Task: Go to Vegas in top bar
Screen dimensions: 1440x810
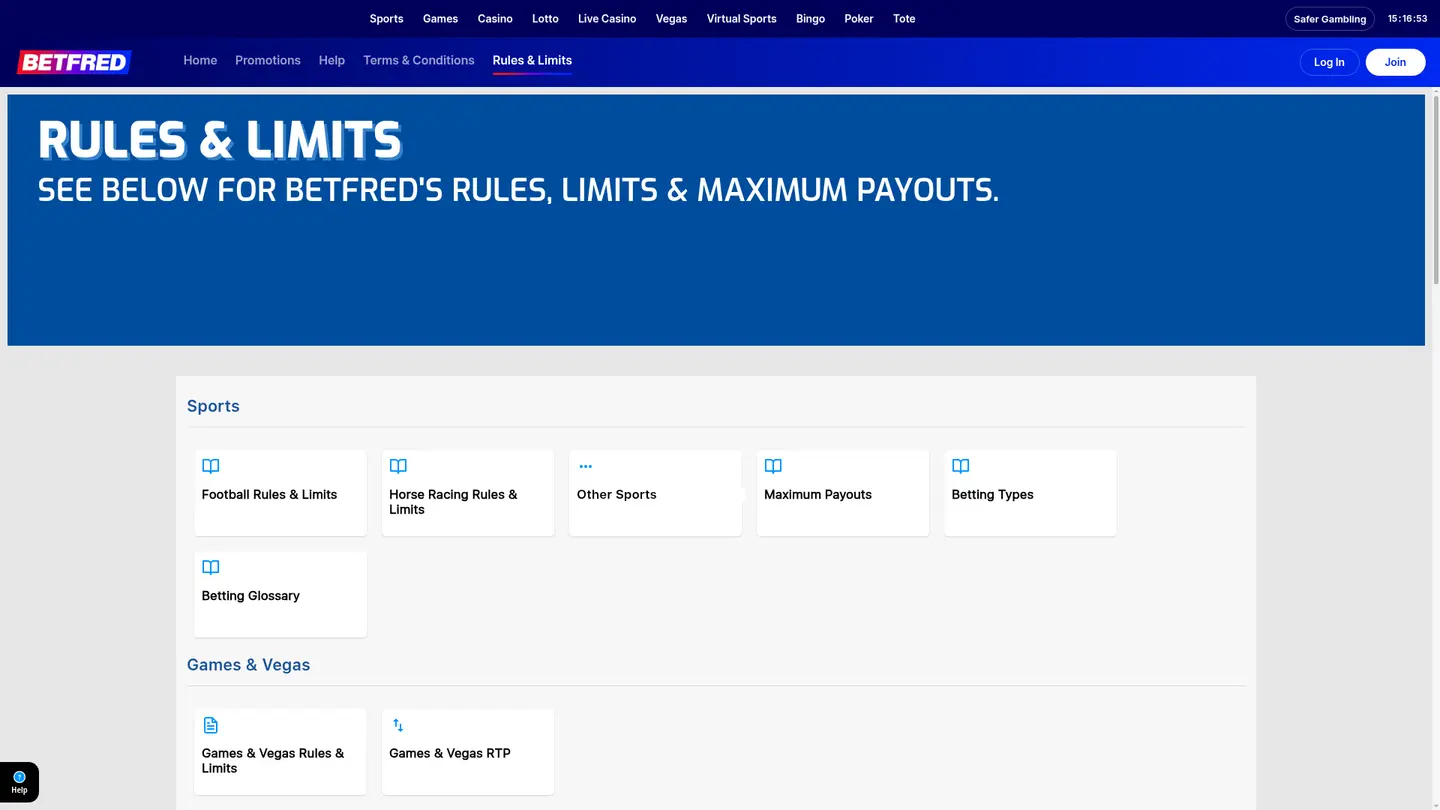Action: click(671, 19)
